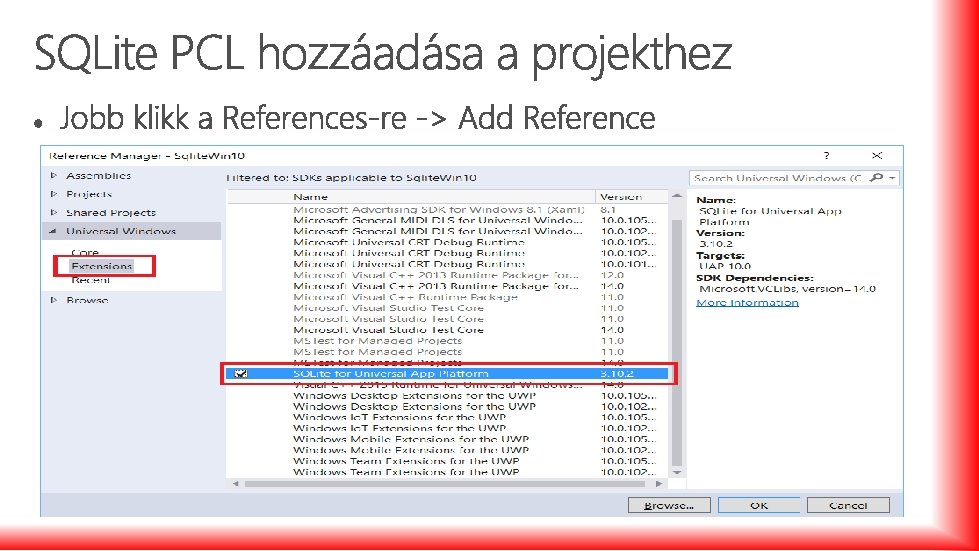Select Microsoft Advertising SDK for Windows 8.1 row
The height and width of the screenshot is (551, 979).
tap(447, 210)
